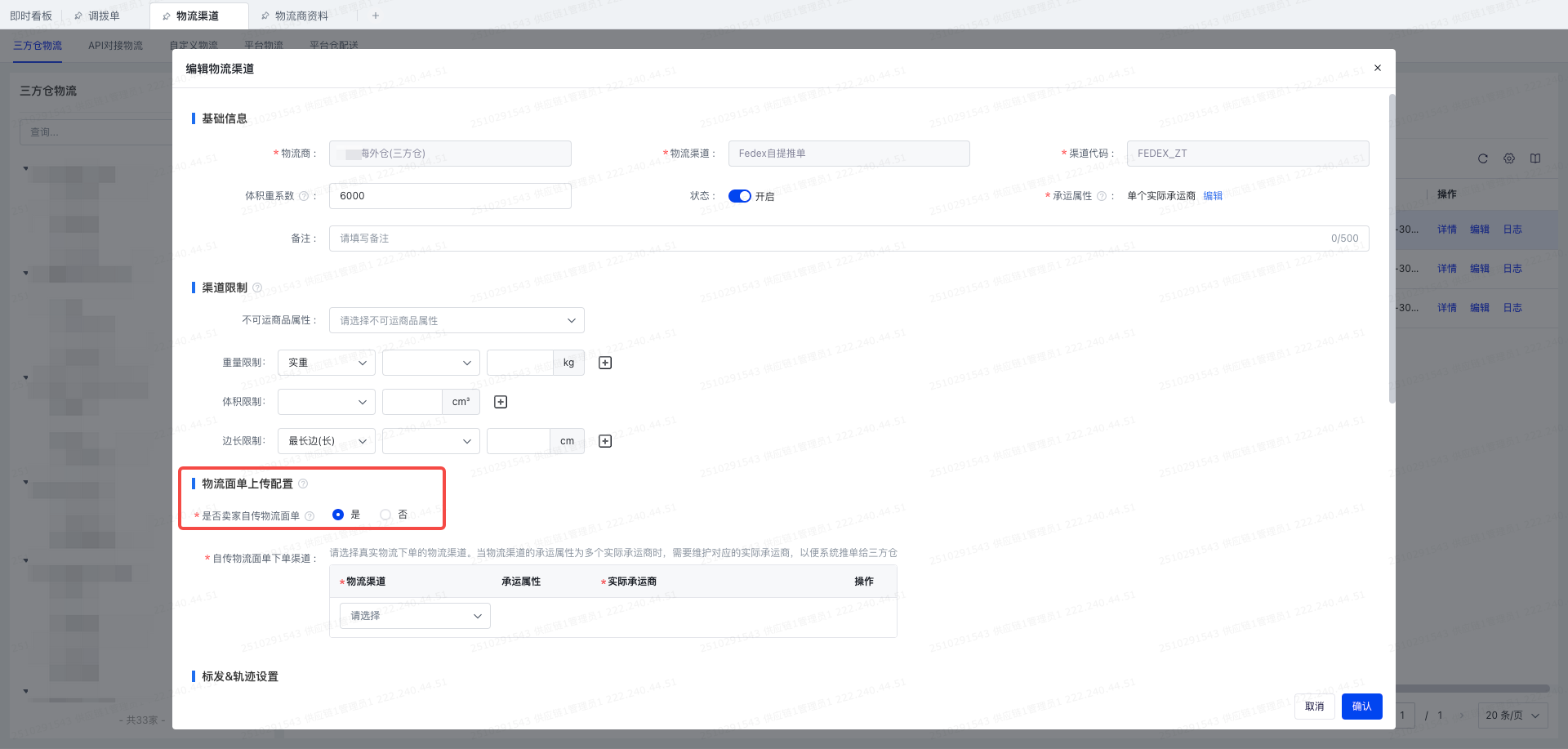Click the column layout icon beside the gear
The image size is (1568, 749).
point(1535,158)
